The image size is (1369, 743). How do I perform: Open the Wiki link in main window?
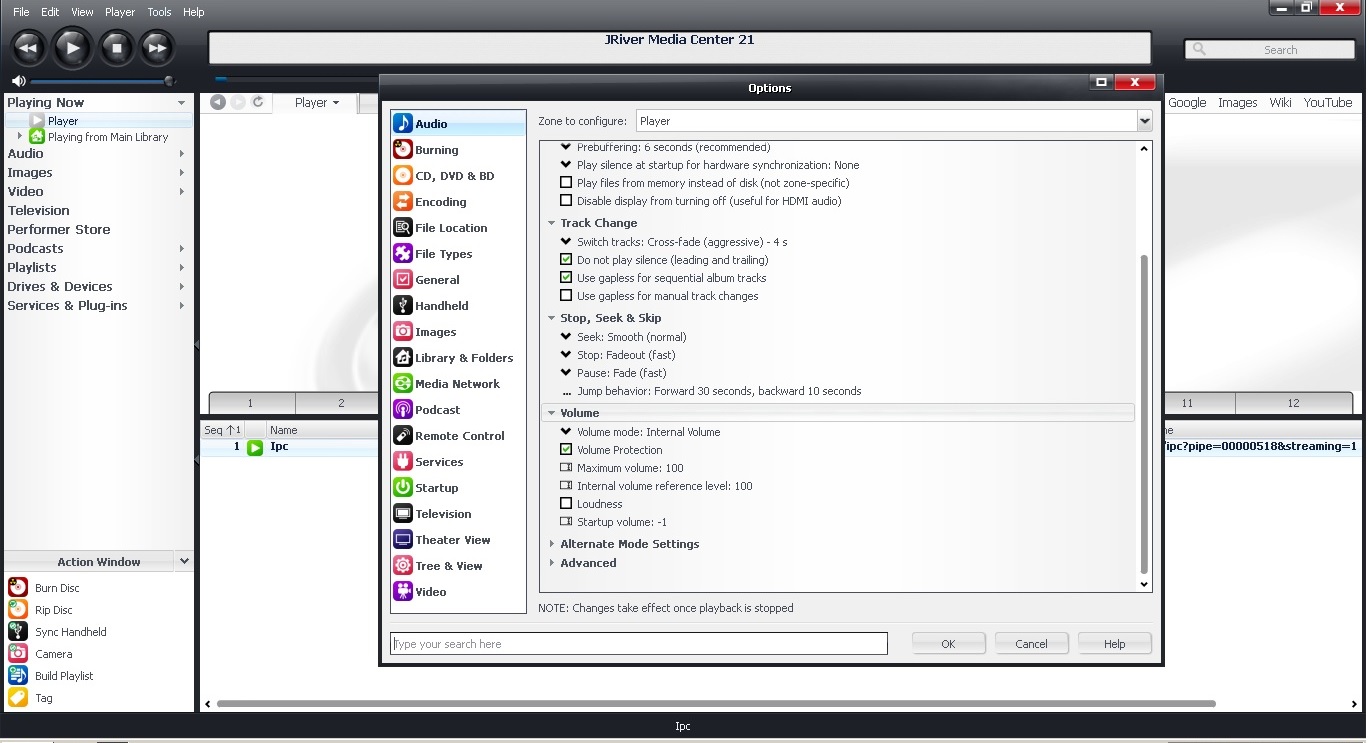pyautogui.click(x=1280, y=102)
